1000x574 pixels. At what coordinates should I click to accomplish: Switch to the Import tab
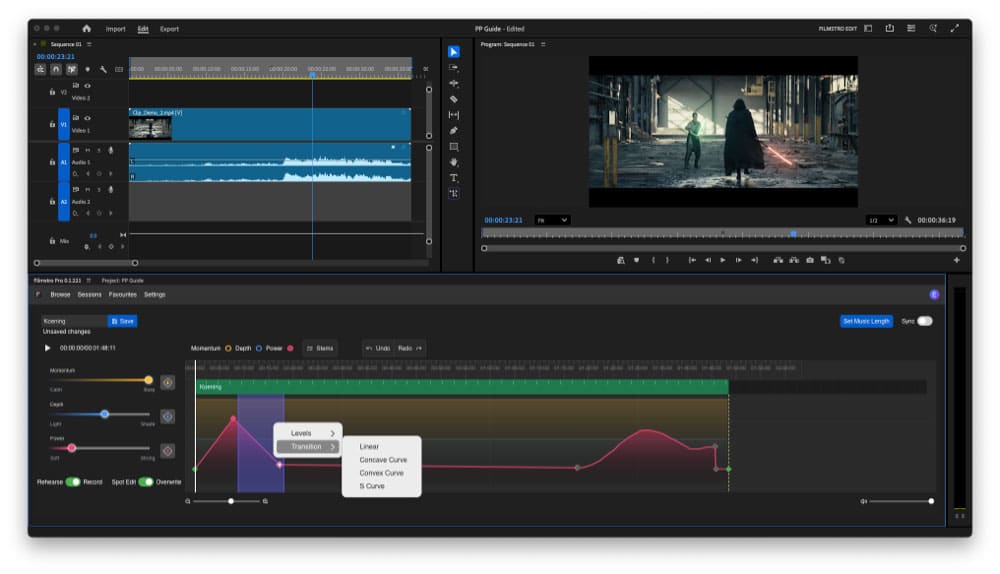[115, 29]
